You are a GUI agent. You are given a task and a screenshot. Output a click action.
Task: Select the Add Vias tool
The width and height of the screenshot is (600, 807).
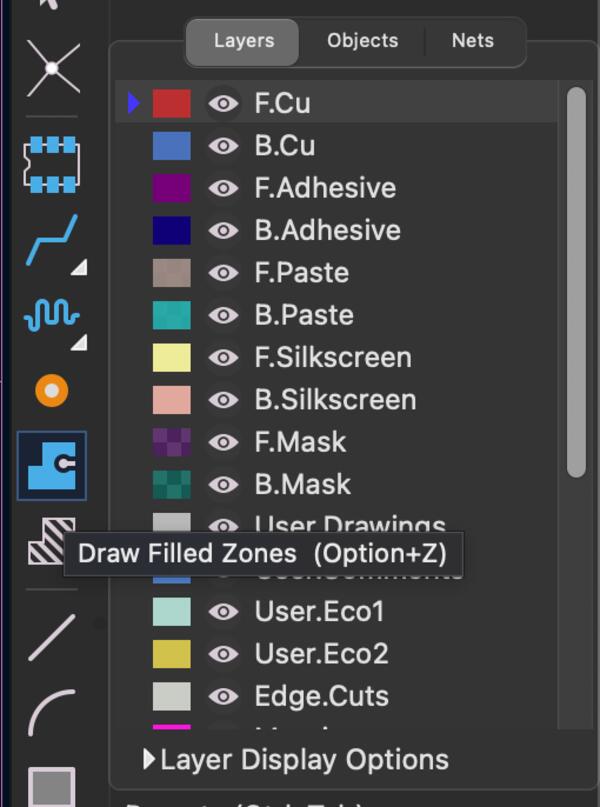tap(51, 390)
